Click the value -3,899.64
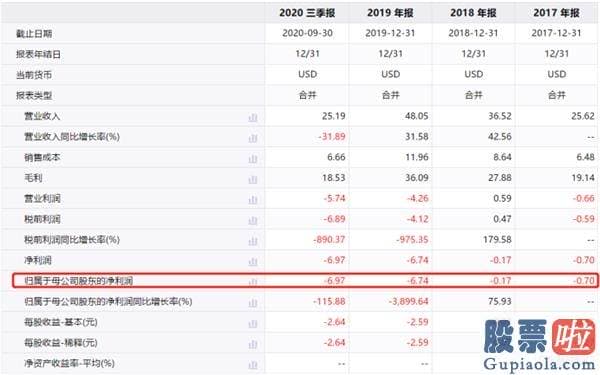600x375 pixels. tap(409, 302)
